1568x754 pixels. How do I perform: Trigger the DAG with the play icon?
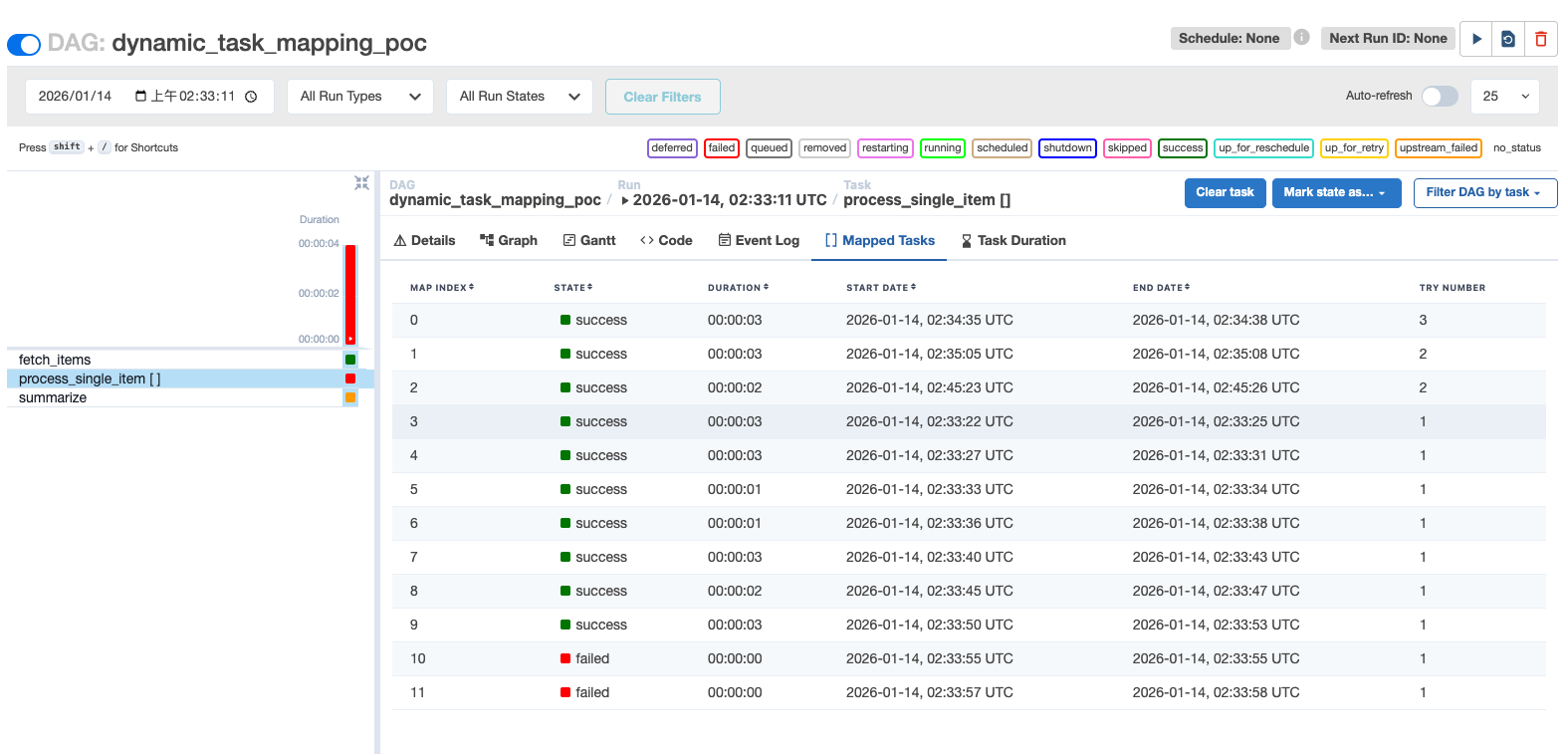tap(1476, 39)
